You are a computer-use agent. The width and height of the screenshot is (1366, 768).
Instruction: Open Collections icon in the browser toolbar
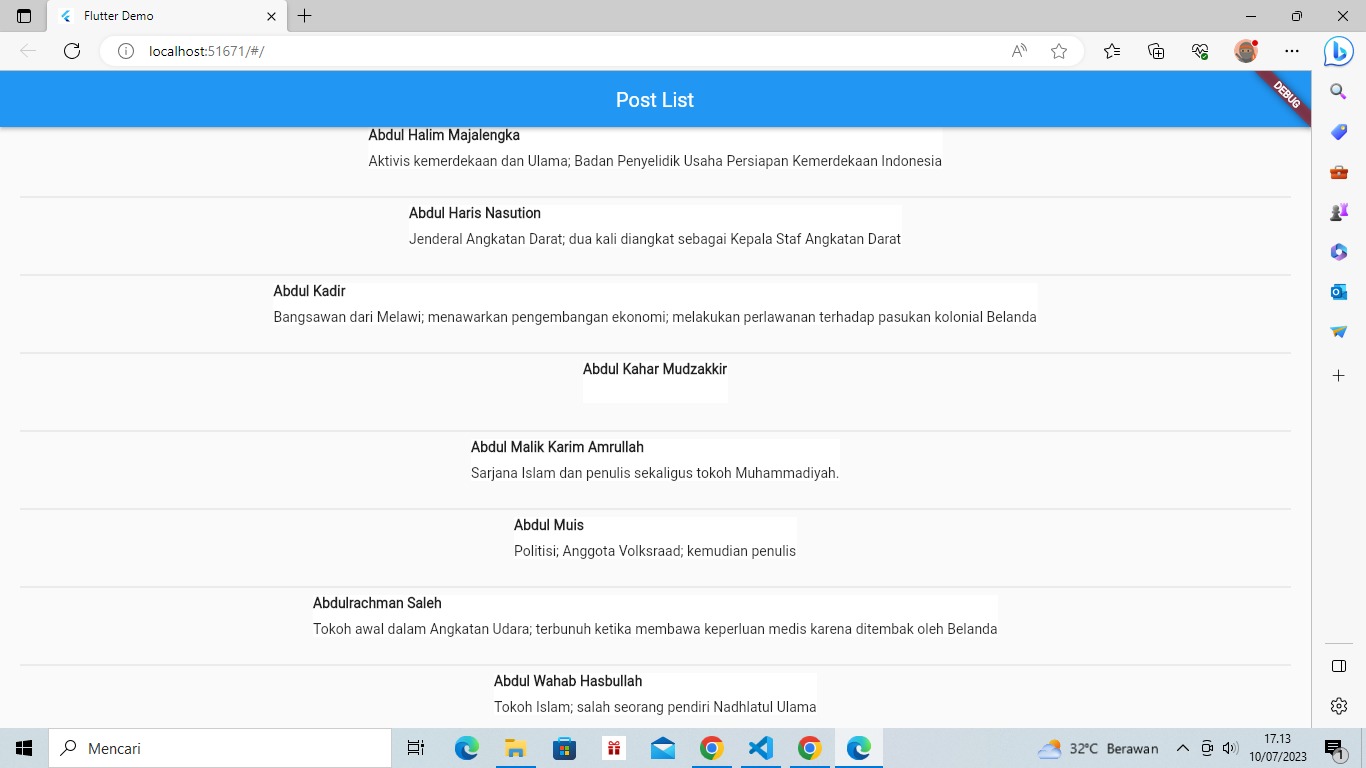[x=1156, y=51]
